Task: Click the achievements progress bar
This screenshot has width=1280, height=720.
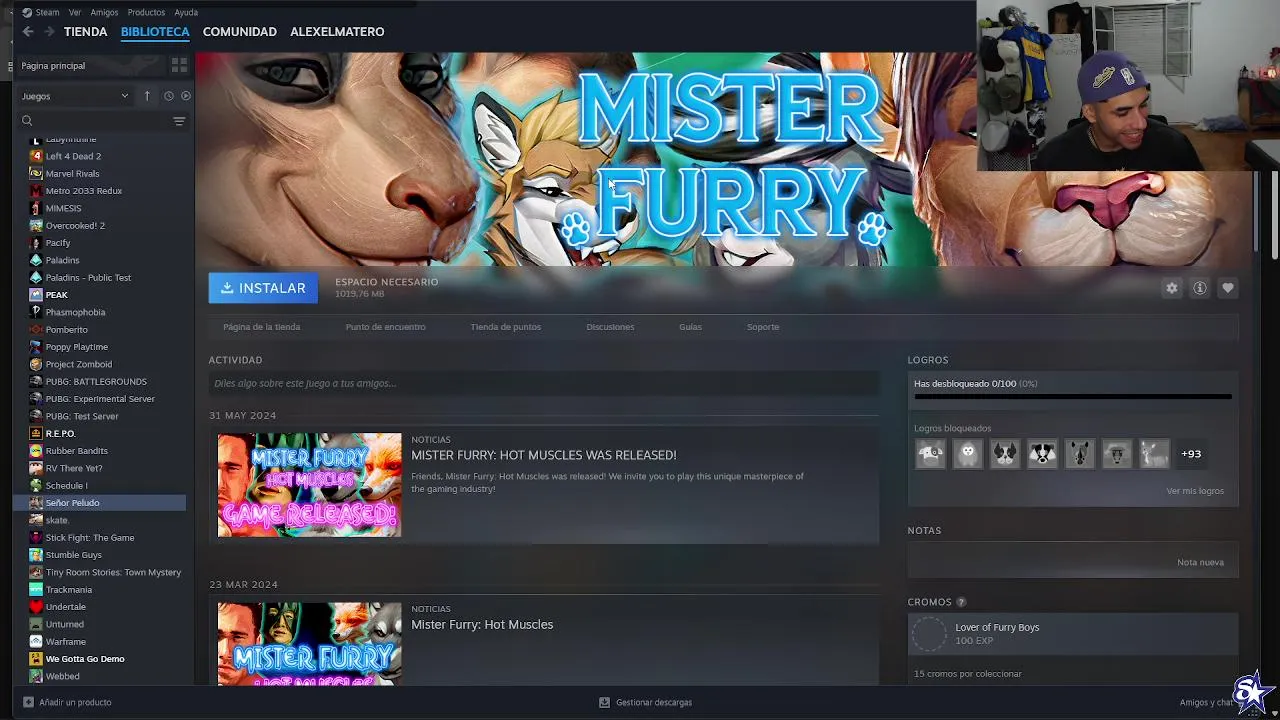Action: [x=1073, y=397]
